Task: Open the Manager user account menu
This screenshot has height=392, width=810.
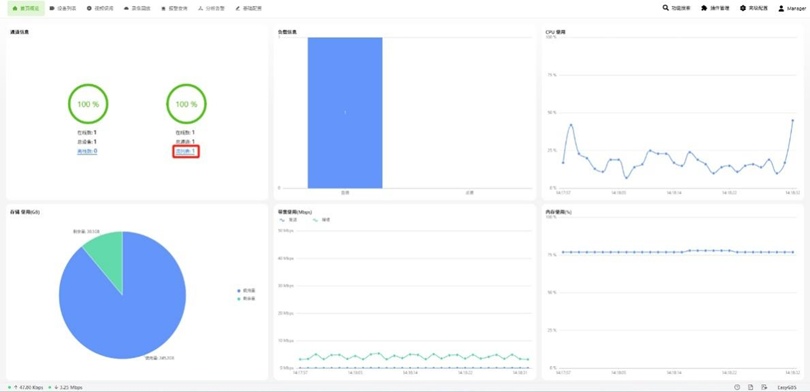Action: [x=792, y=8]
